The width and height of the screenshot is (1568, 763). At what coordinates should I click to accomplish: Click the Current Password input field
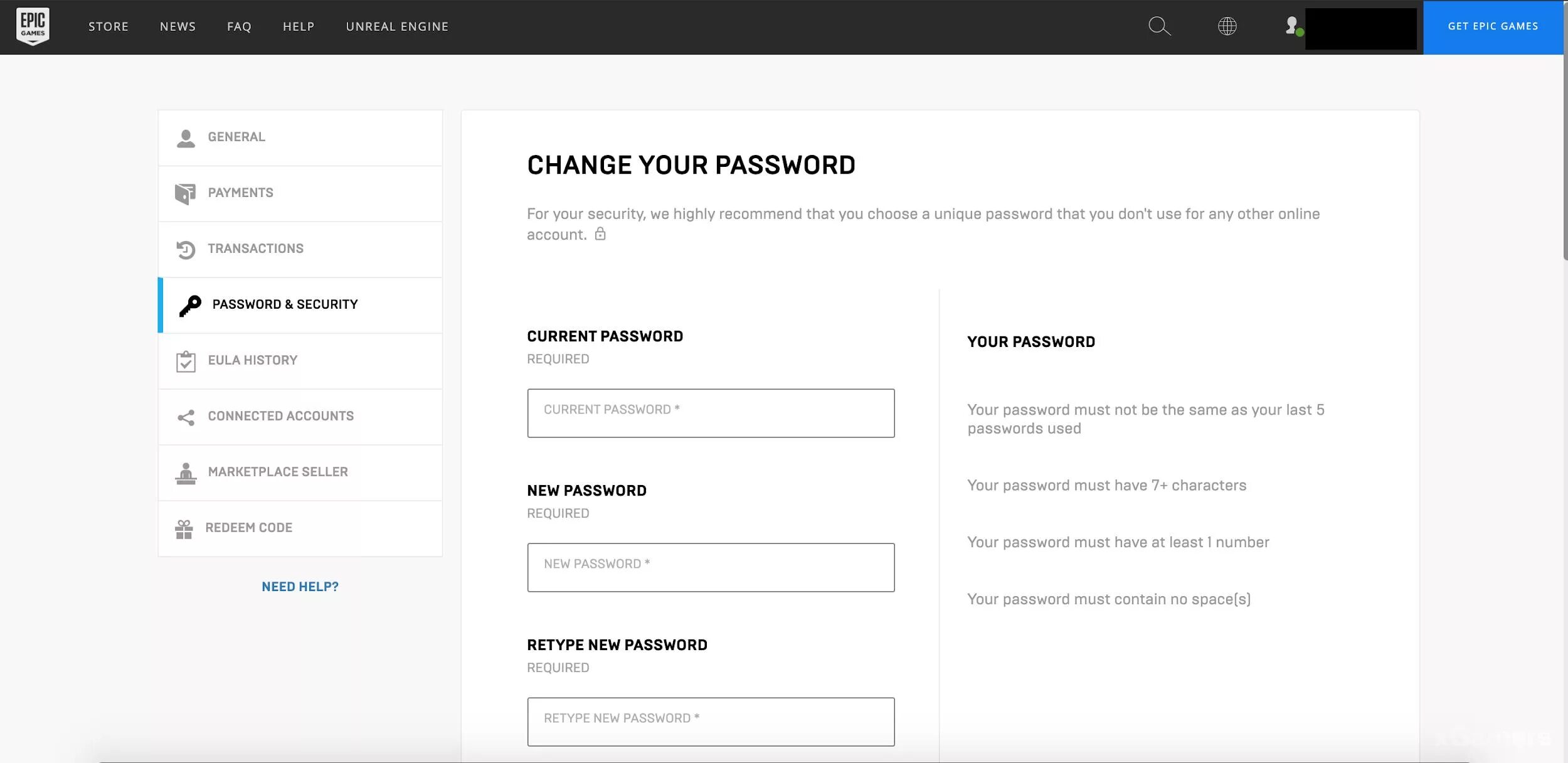[x=711, y=413]
